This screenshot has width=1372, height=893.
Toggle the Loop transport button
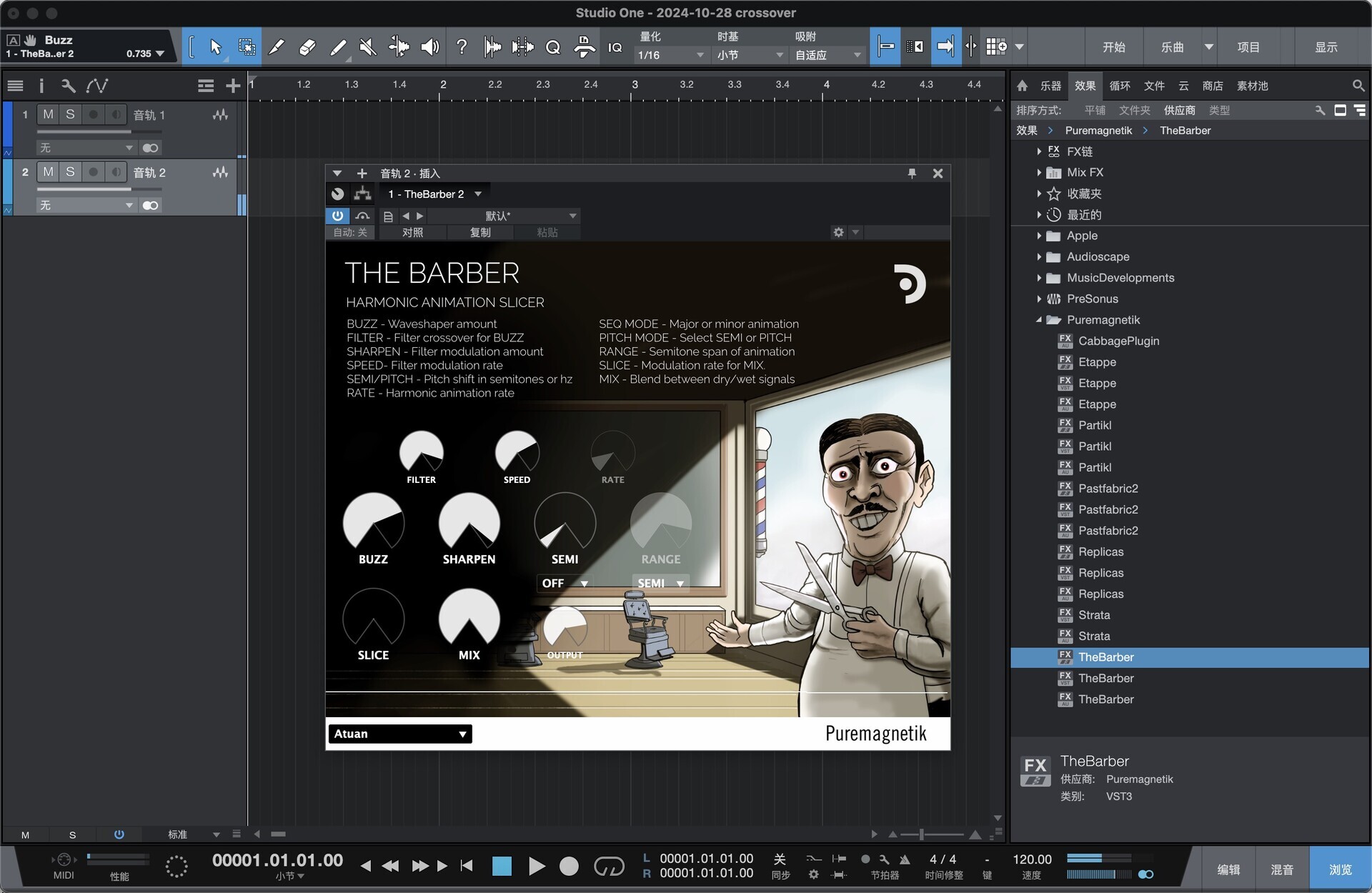tap(609, 866)
